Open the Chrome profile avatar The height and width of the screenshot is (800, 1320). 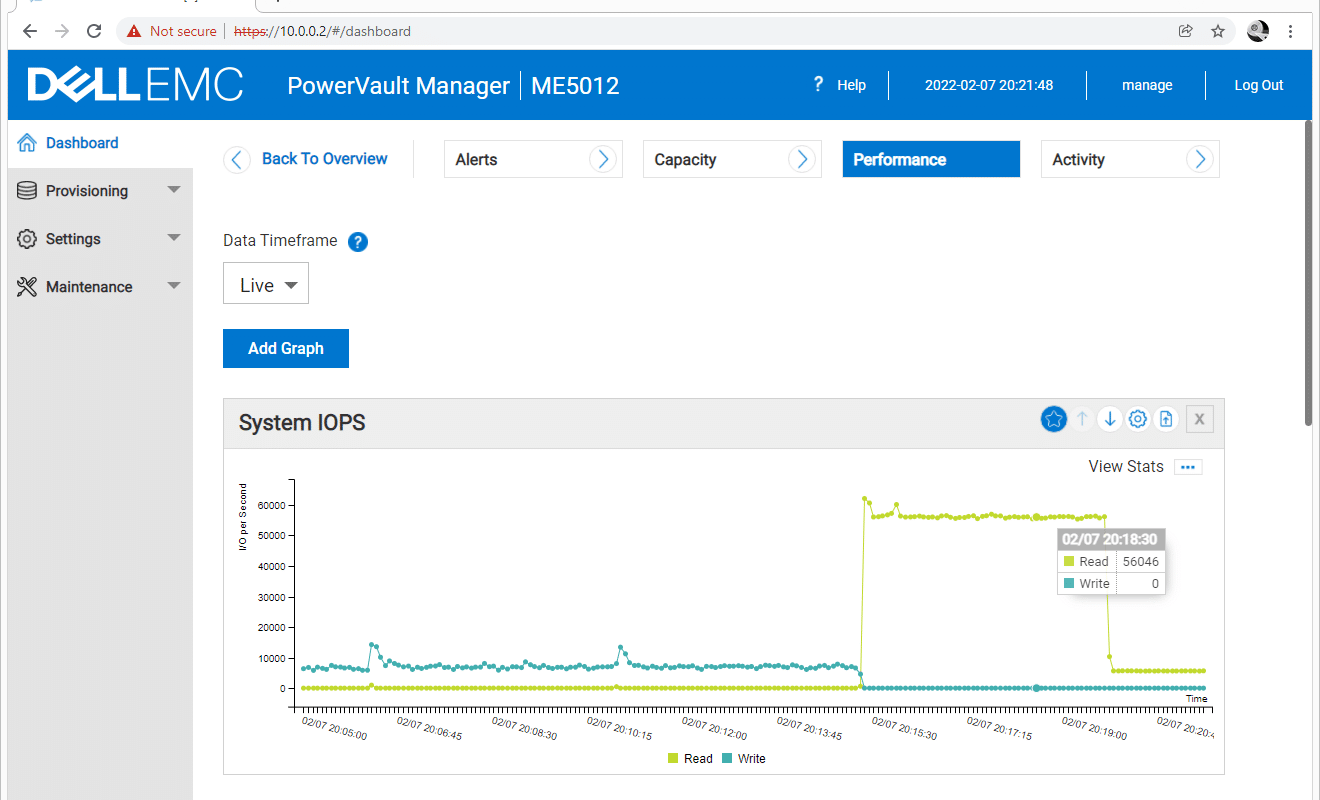(x=1258, y=31)
